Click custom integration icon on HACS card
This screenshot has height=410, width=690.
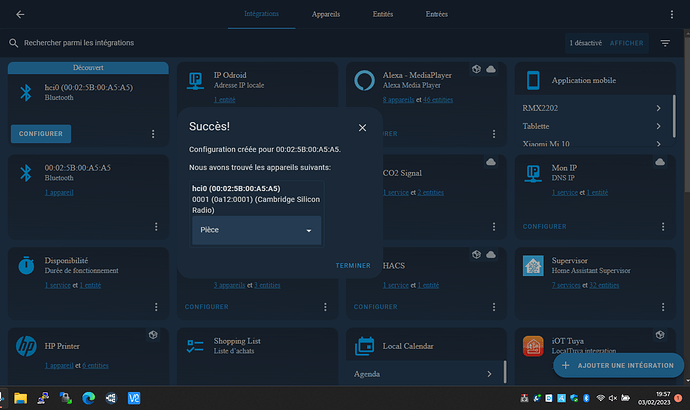point(476,254)
